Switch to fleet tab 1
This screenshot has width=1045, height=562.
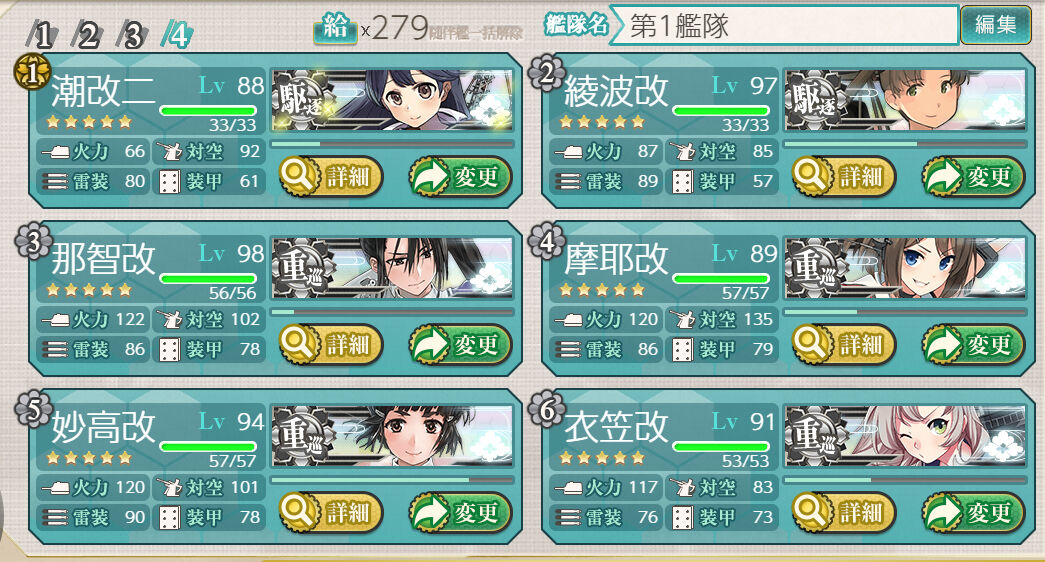pyautogui.click(x=41, y=35)
